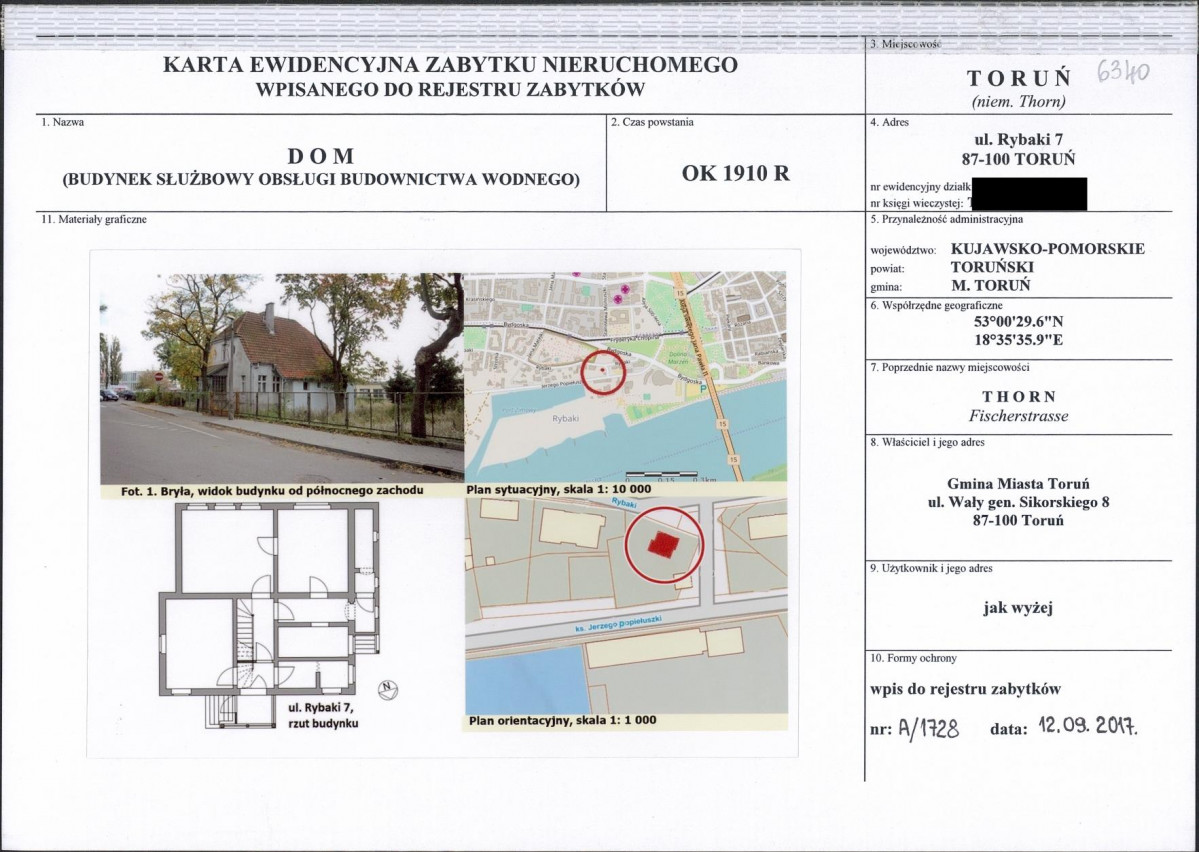Click the address ul. Rybaki 7
Viewport: 1199px width, 852px height.
[x=1019, y=140]
